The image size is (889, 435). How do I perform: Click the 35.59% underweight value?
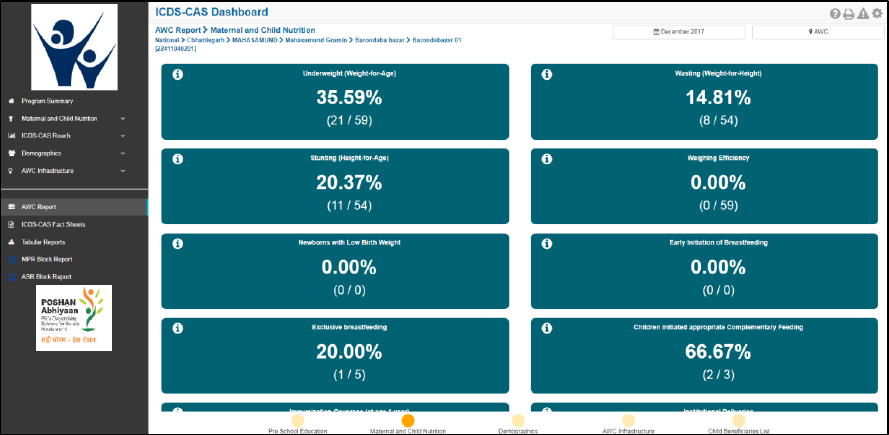pos(349,98)
